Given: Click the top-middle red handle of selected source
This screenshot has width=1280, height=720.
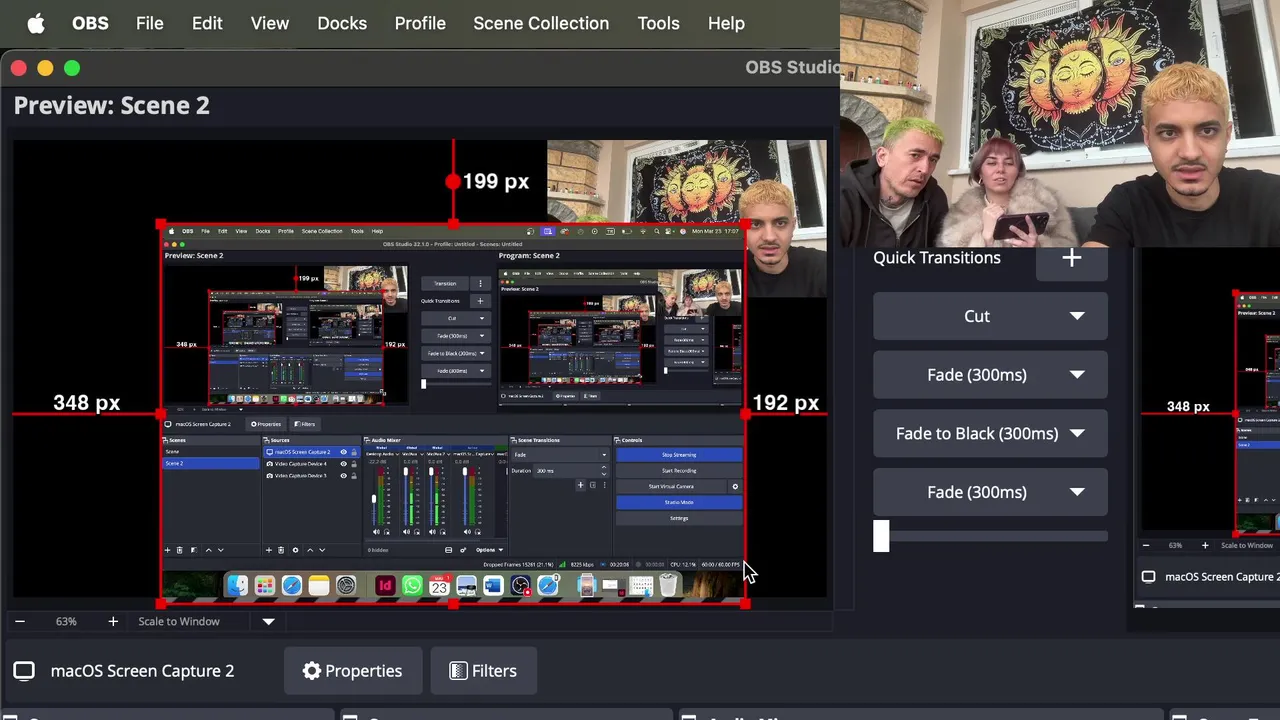Looking at the screenshot, I should point(453,226).
